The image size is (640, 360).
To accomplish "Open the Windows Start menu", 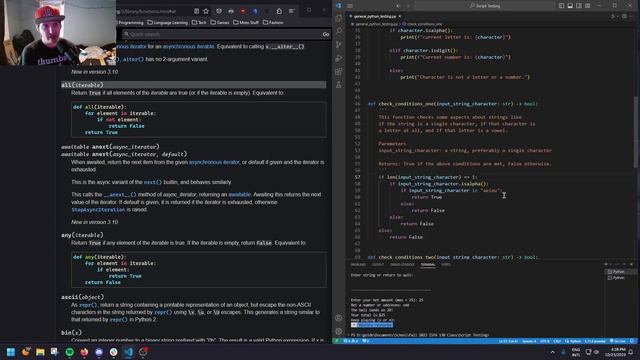I will click(x=11, y=352).
